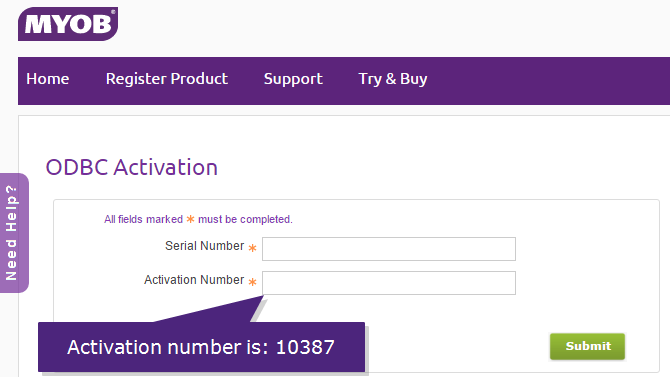This screenshot has width=670, height=377.
Task: Focus the Serial Number input field
Action: coord(389,249)
